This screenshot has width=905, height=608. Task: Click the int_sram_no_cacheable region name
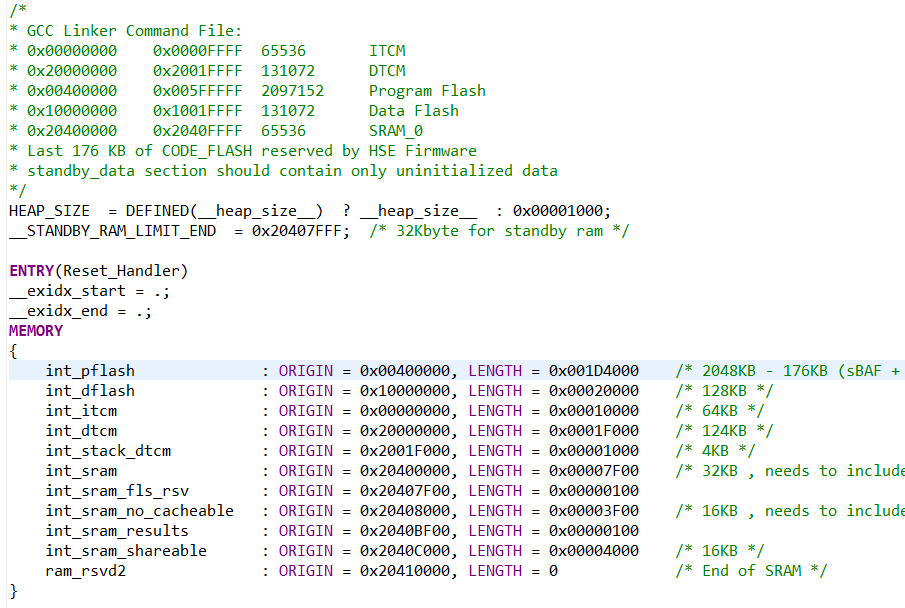[140, 511]
